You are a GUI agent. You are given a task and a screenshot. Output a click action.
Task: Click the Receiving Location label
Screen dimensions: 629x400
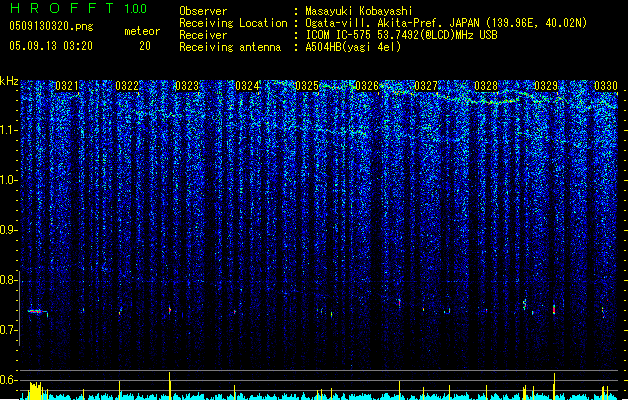(233, 23)
